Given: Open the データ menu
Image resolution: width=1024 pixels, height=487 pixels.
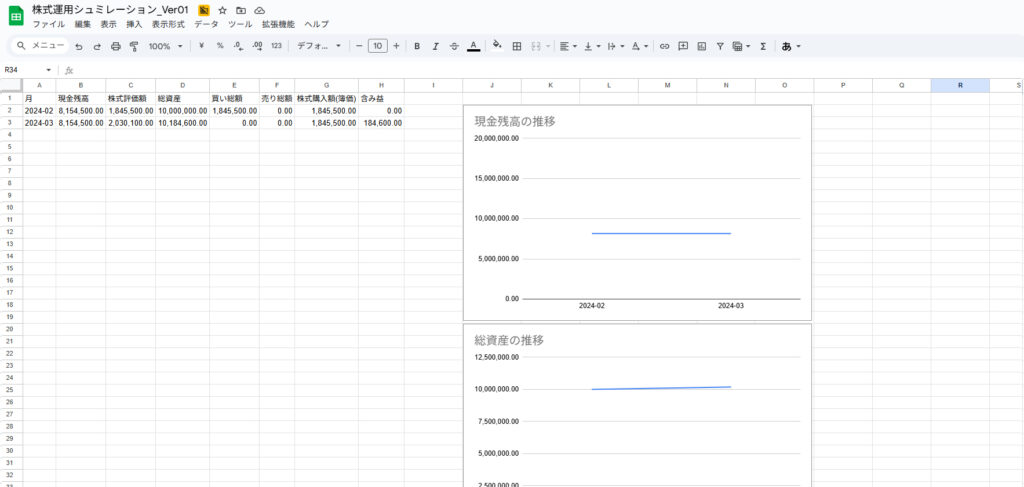Looking at the screenshot, I should pos(206,23).
